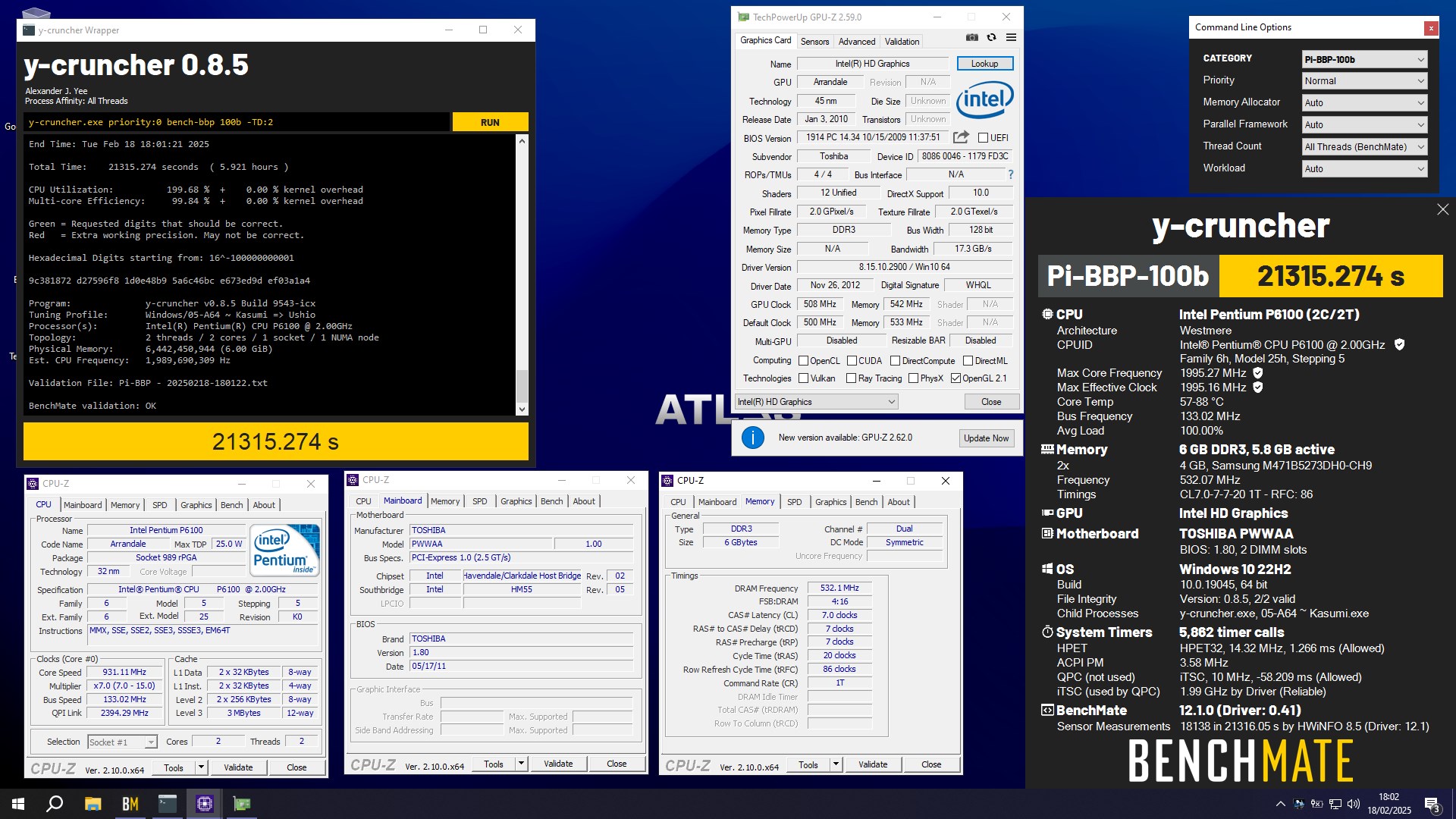The image size is (1456, 819).
Task: Open the GPU-Z hamburger menu
Action: click(1011, 38)
